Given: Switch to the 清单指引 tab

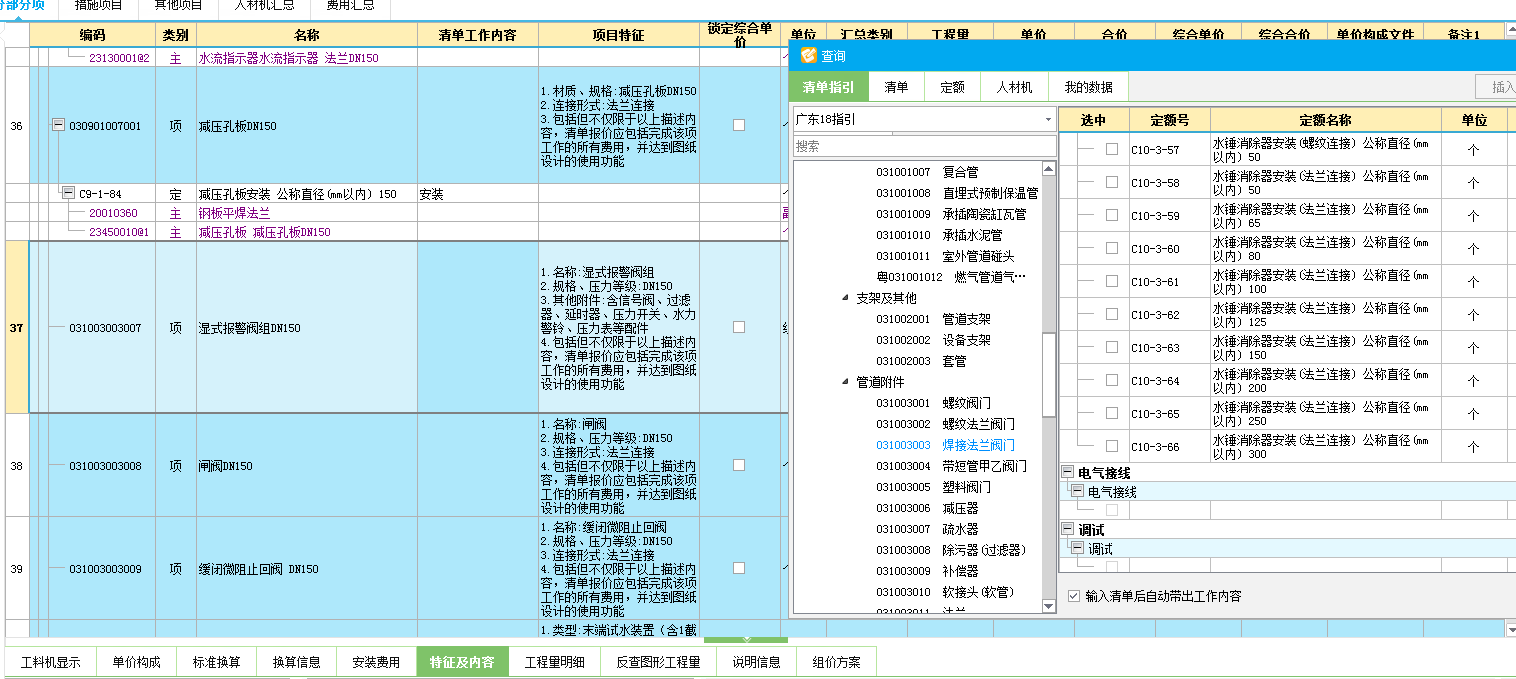Looking at the screenshot, I should coord(829,87).
